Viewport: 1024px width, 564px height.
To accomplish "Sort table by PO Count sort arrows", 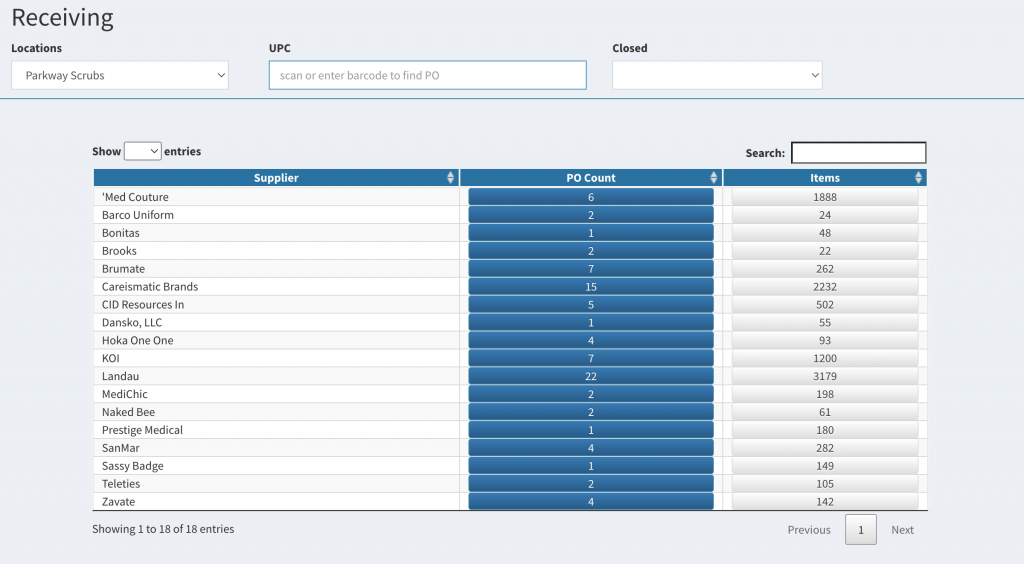I will 713,178.
